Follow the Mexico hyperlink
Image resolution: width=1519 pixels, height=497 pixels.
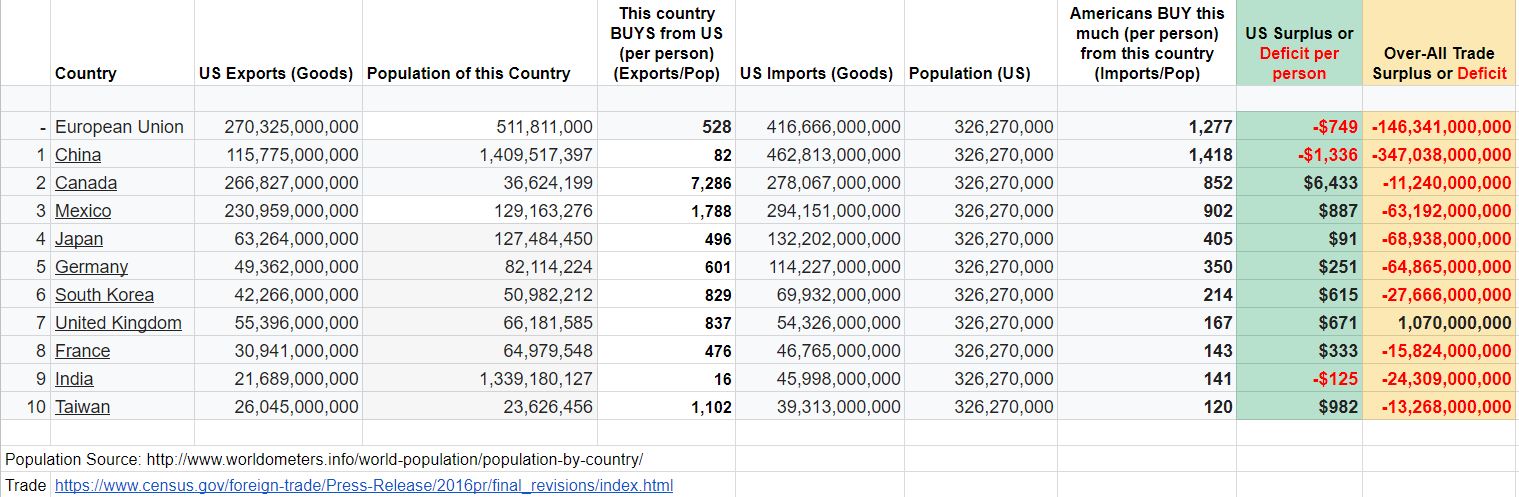(83, 211)
